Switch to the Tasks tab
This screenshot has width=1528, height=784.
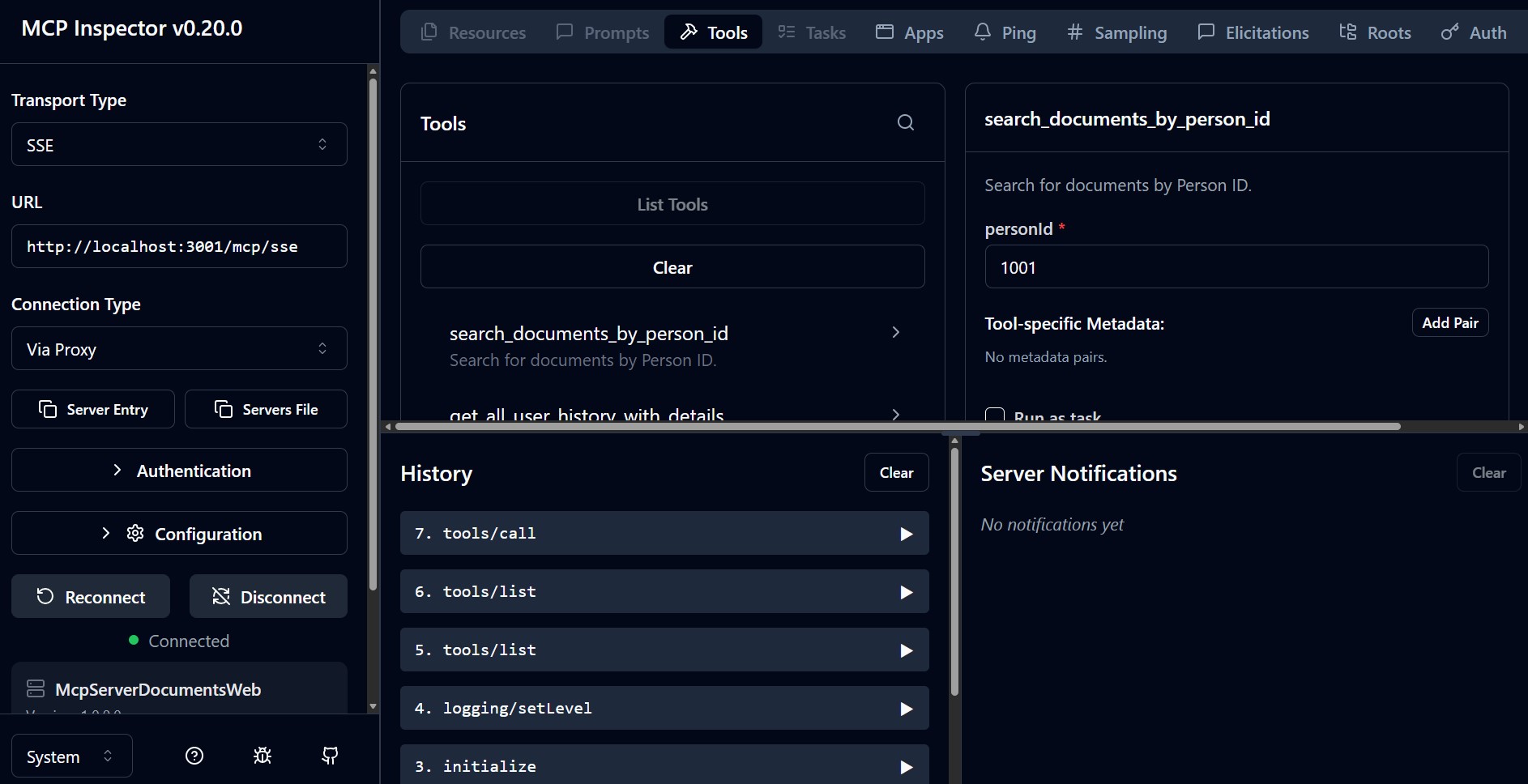812,32
